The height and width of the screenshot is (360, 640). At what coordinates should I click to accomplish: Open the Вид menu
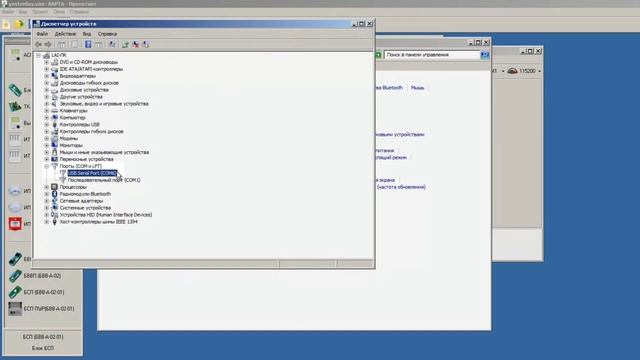[87, 34]
